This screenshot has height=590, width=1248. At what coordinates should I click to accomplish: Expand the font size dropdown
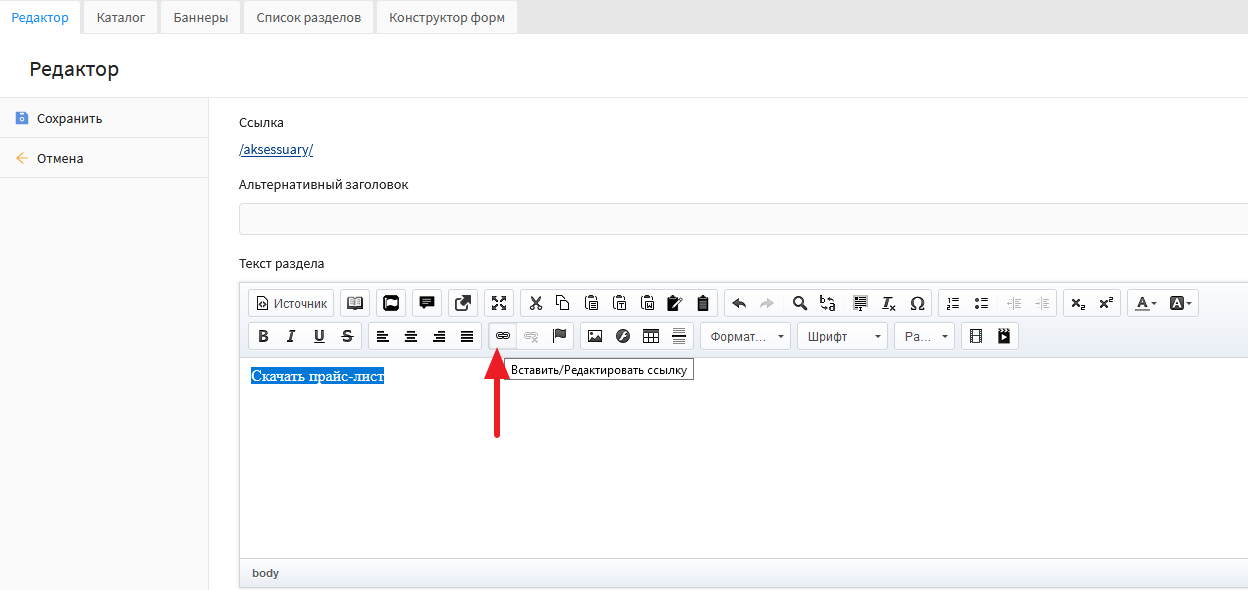pyautogui.click(x=925, y=336)
